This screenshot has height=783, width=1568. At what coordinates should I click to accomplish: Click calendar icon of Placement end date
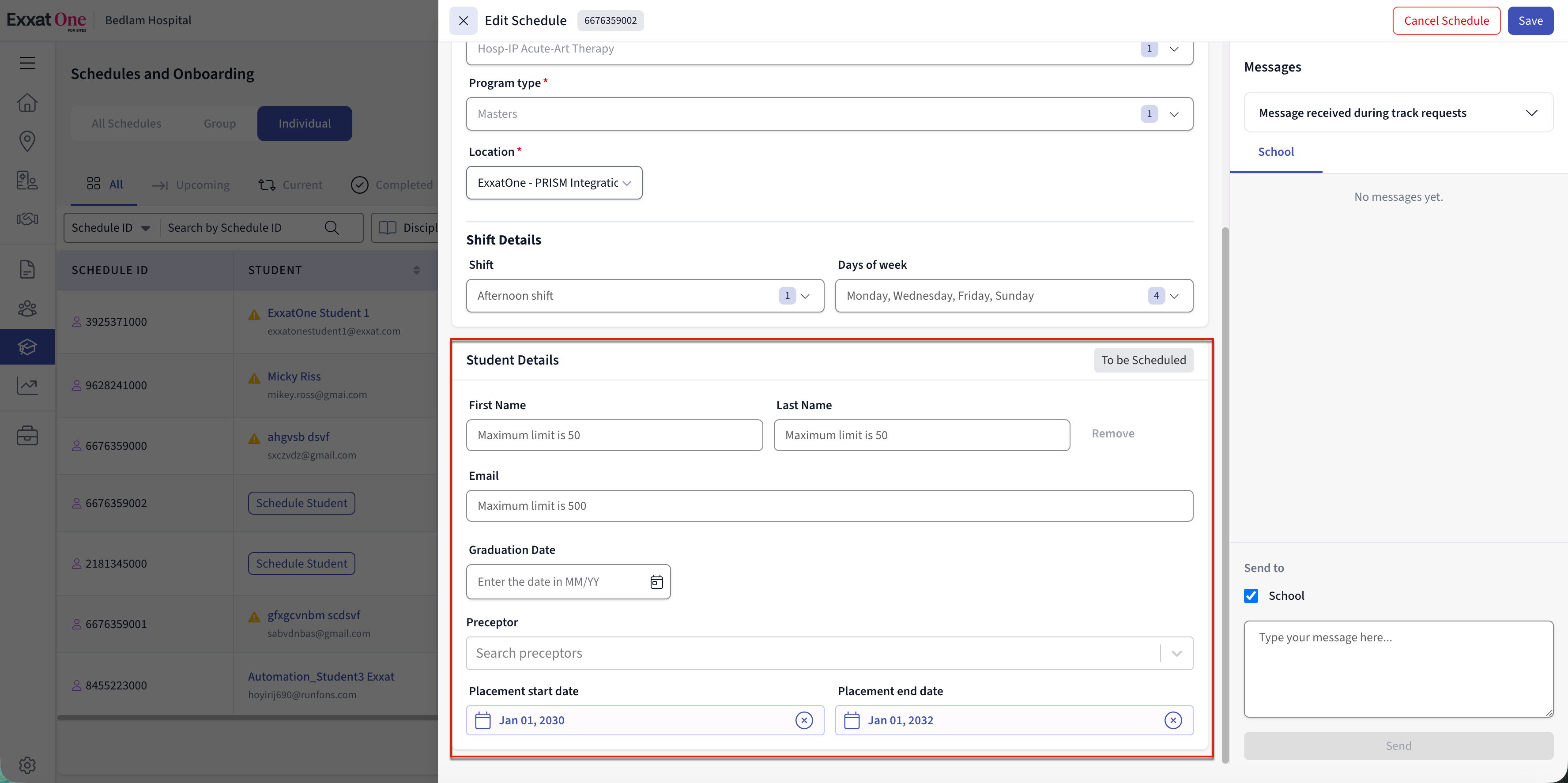[852, 720]
